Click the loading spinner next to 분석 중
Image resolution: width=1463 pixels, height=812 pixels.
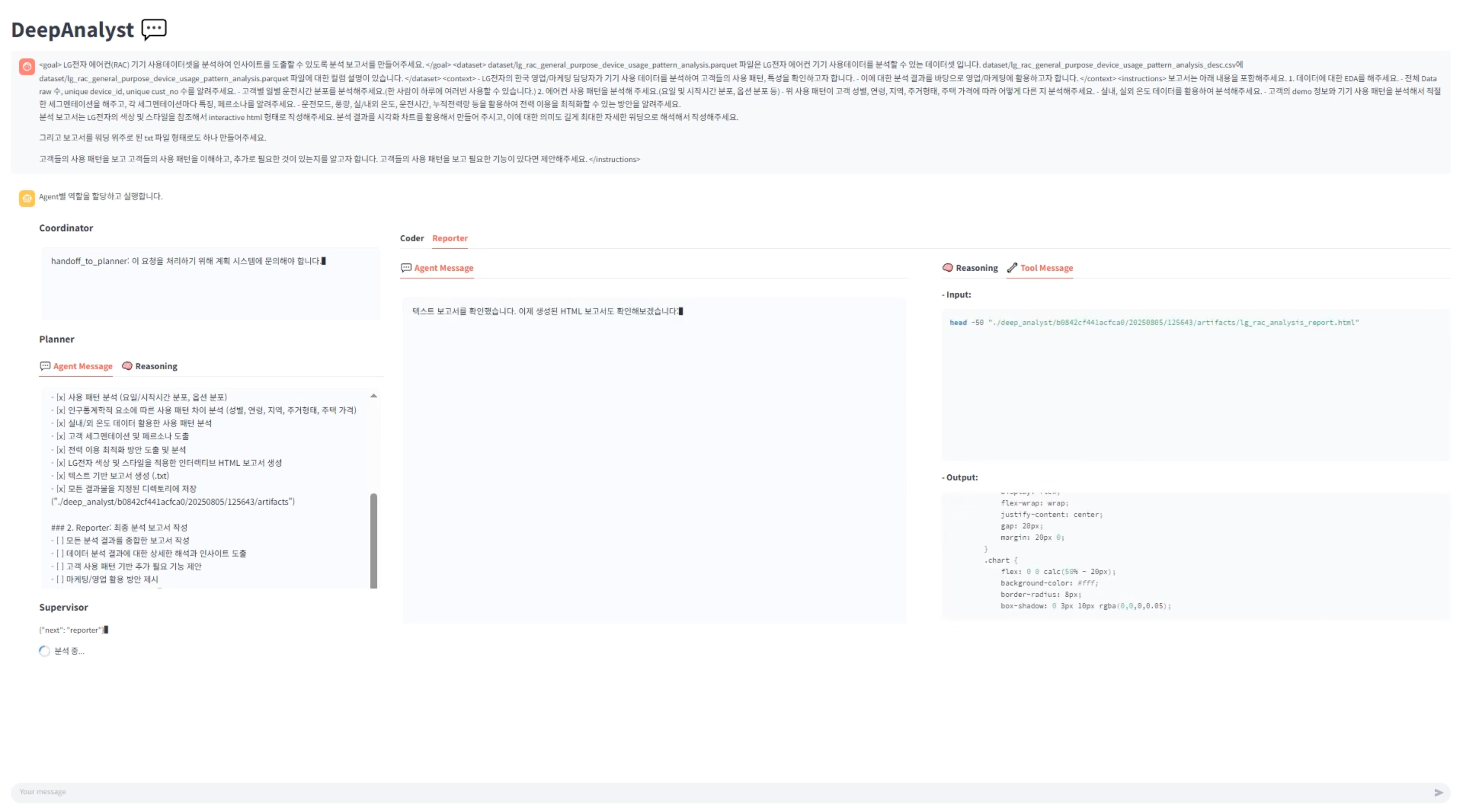pos(44,652)
